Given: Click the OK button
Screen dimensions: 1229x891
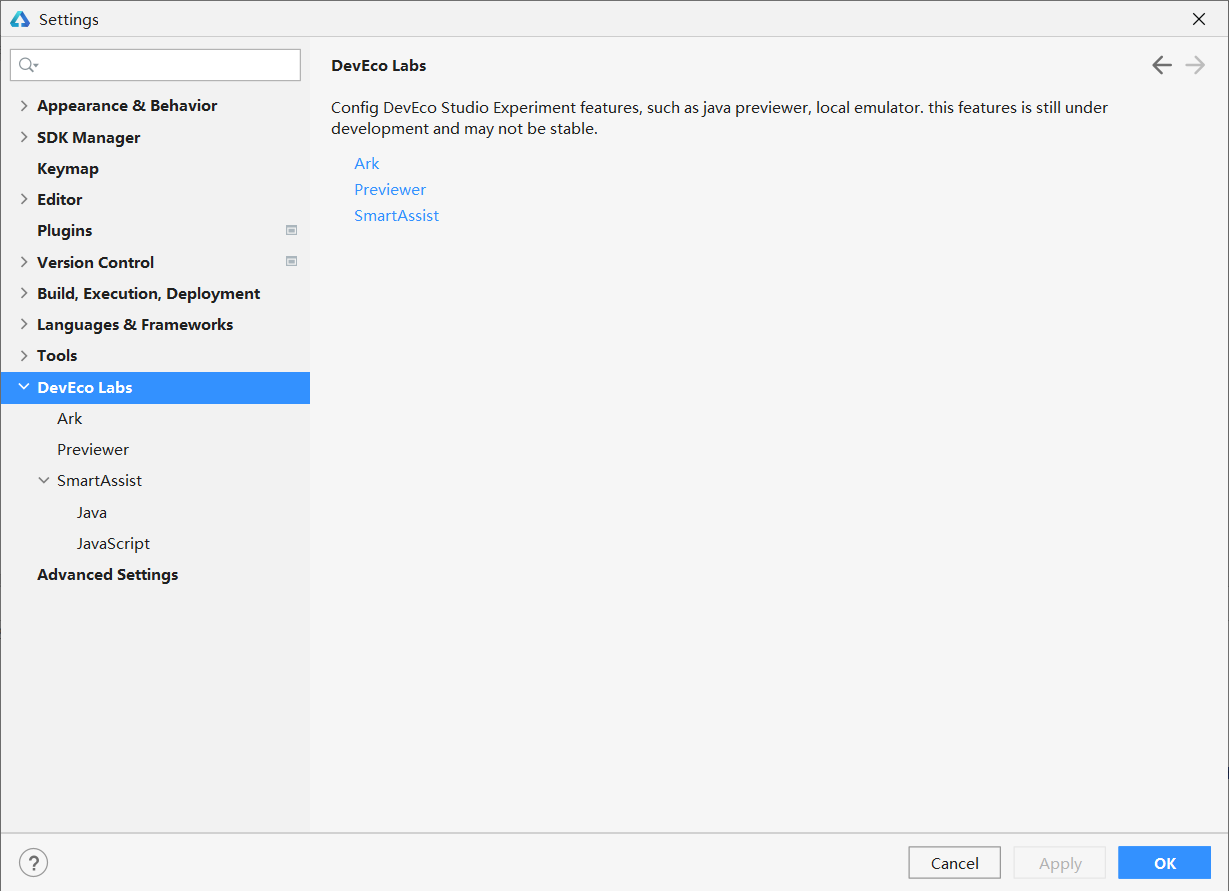Looking at the screenshot, I should [x=1165, y=863].
